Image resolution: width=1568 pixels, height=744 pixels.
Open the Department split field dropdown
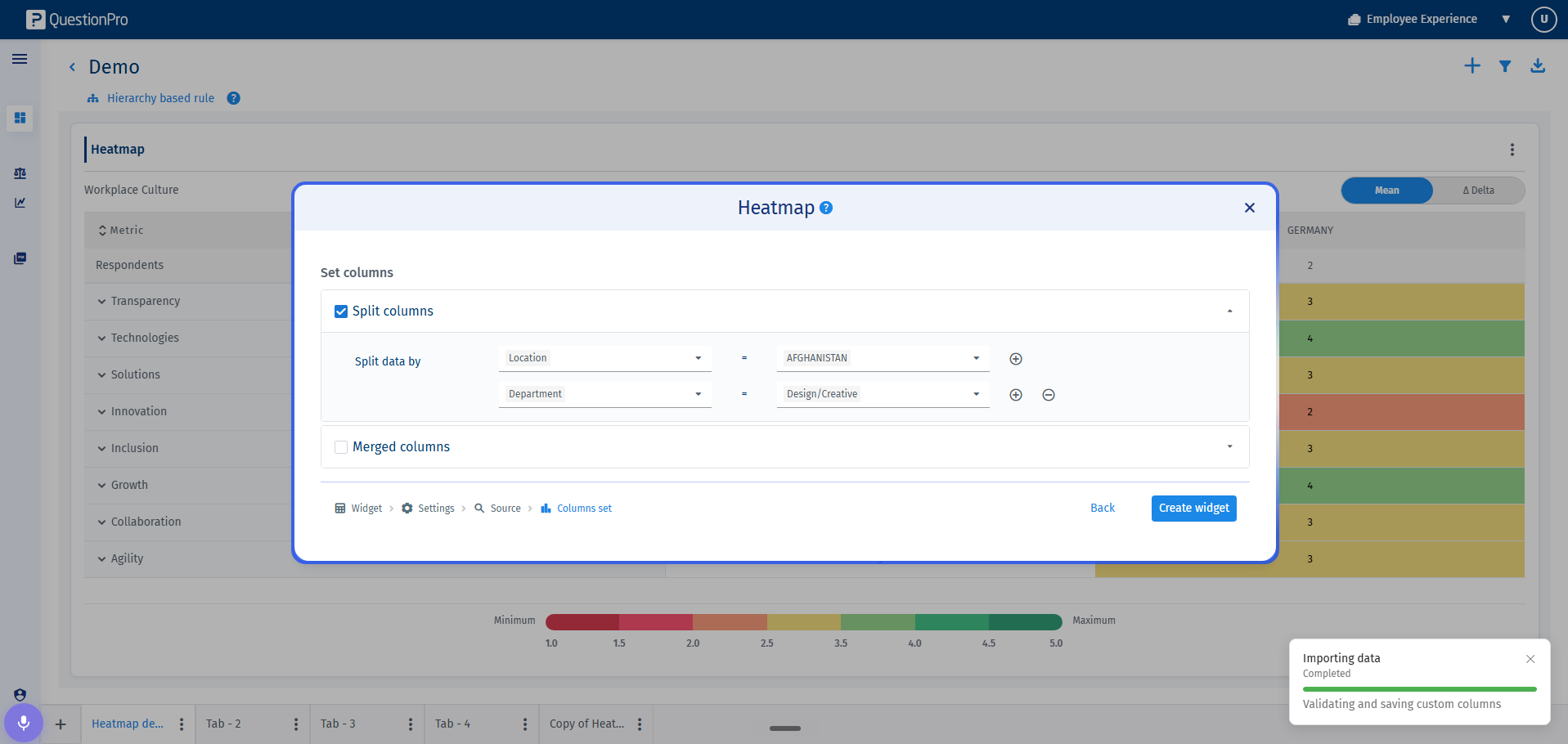[x=605, y=394]
